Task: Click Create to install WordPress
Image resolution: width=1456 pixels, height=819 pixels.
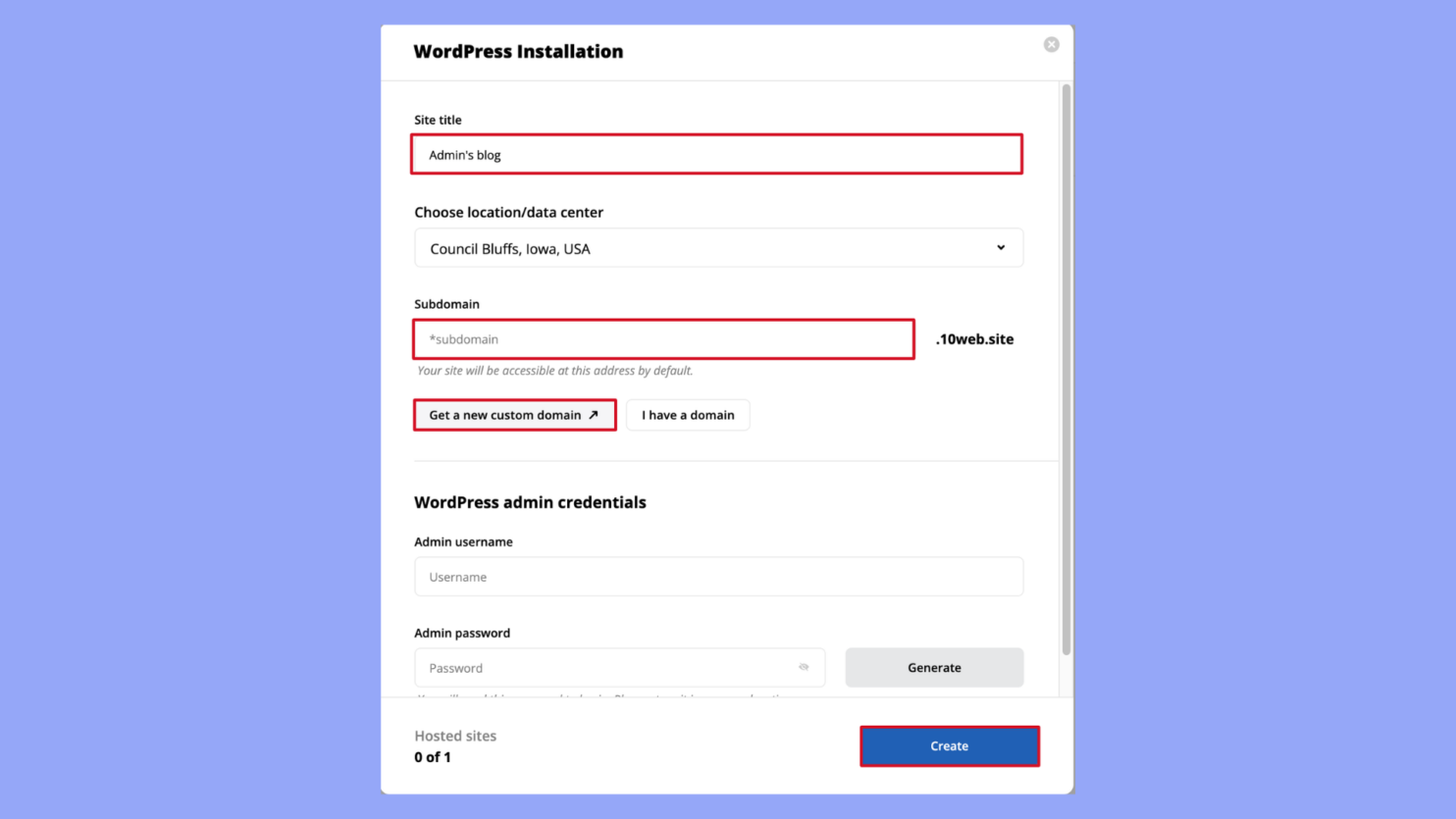Action: pos(948,745)
